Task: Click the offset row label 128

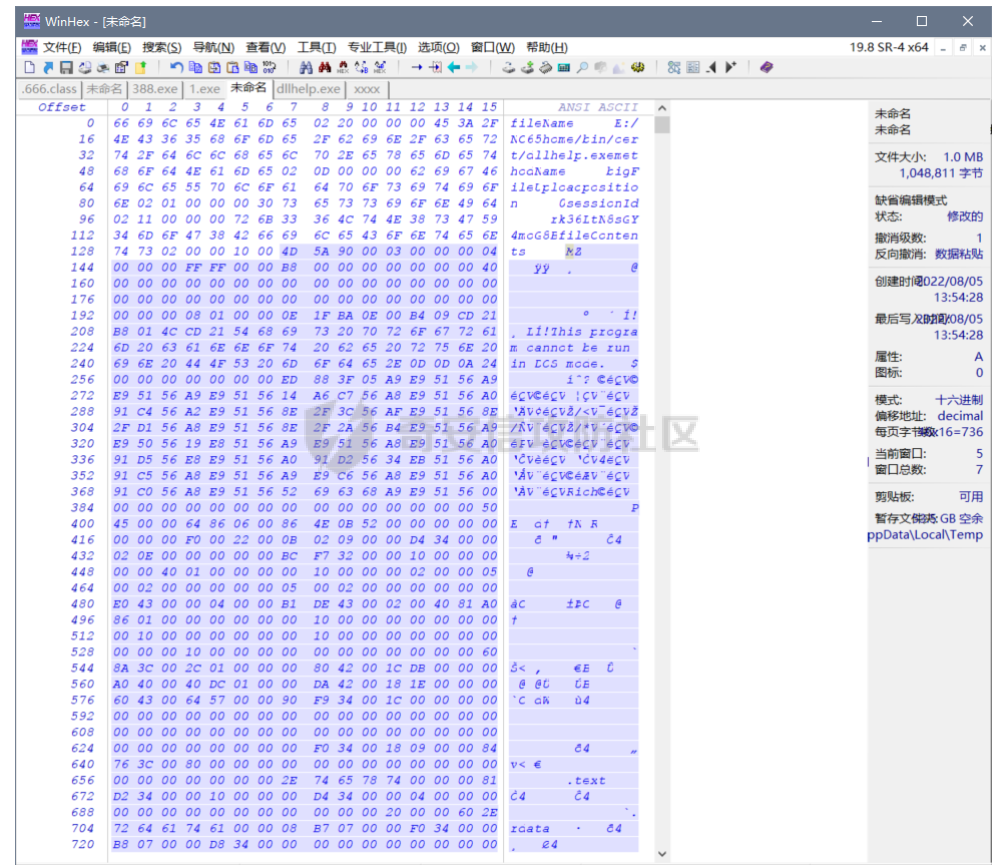Action: [x=82, y=251]
